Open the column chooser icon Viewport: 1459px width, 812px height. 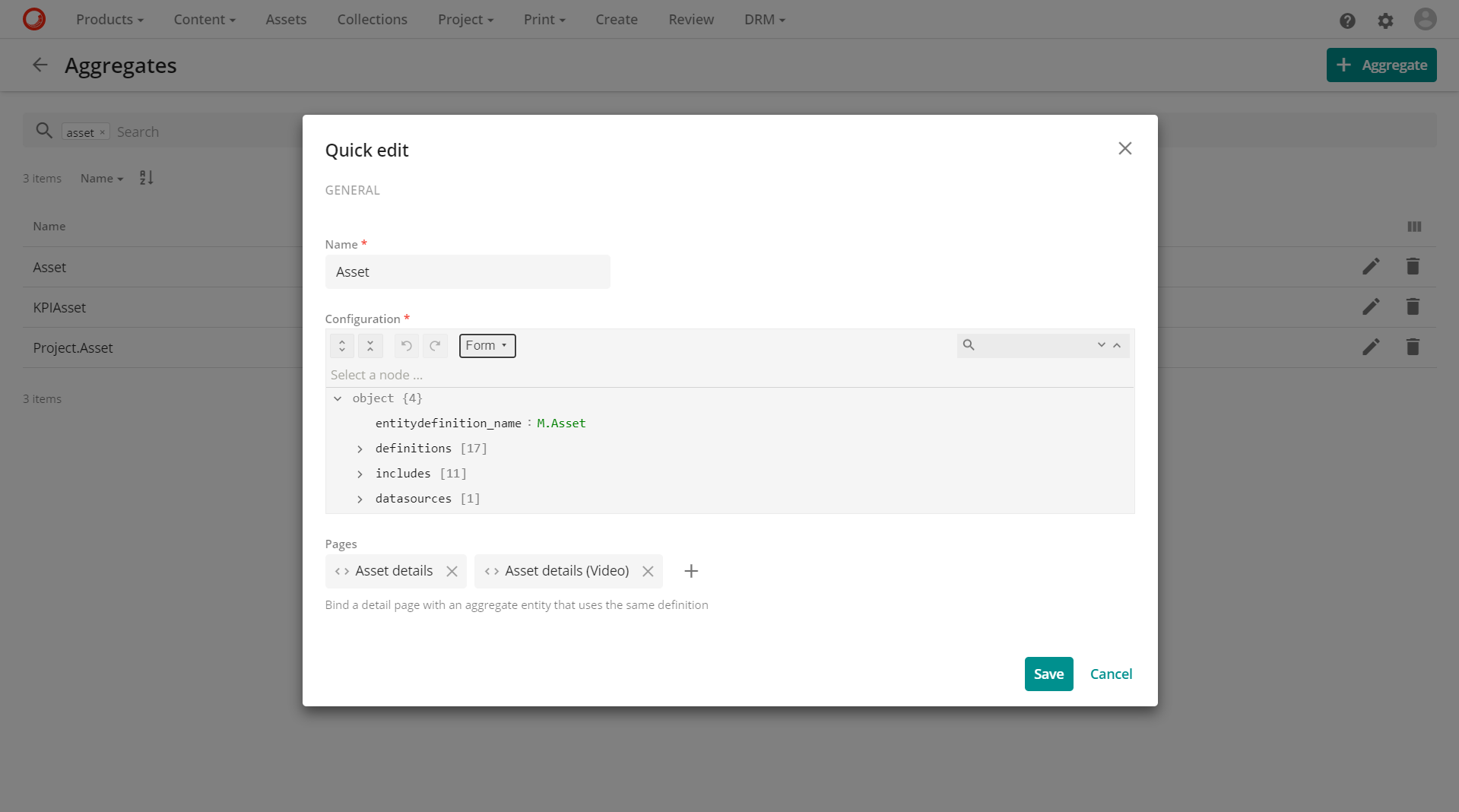pos(1414,227)
